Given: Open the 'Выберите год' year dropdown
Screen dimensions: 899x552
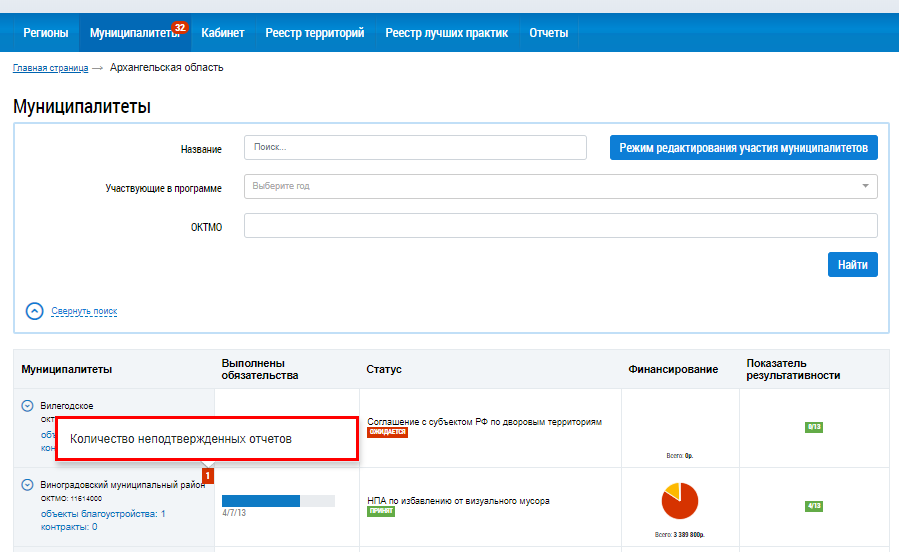Looking at the screenshot, I should pyautogui.click(x=560, y=186).
